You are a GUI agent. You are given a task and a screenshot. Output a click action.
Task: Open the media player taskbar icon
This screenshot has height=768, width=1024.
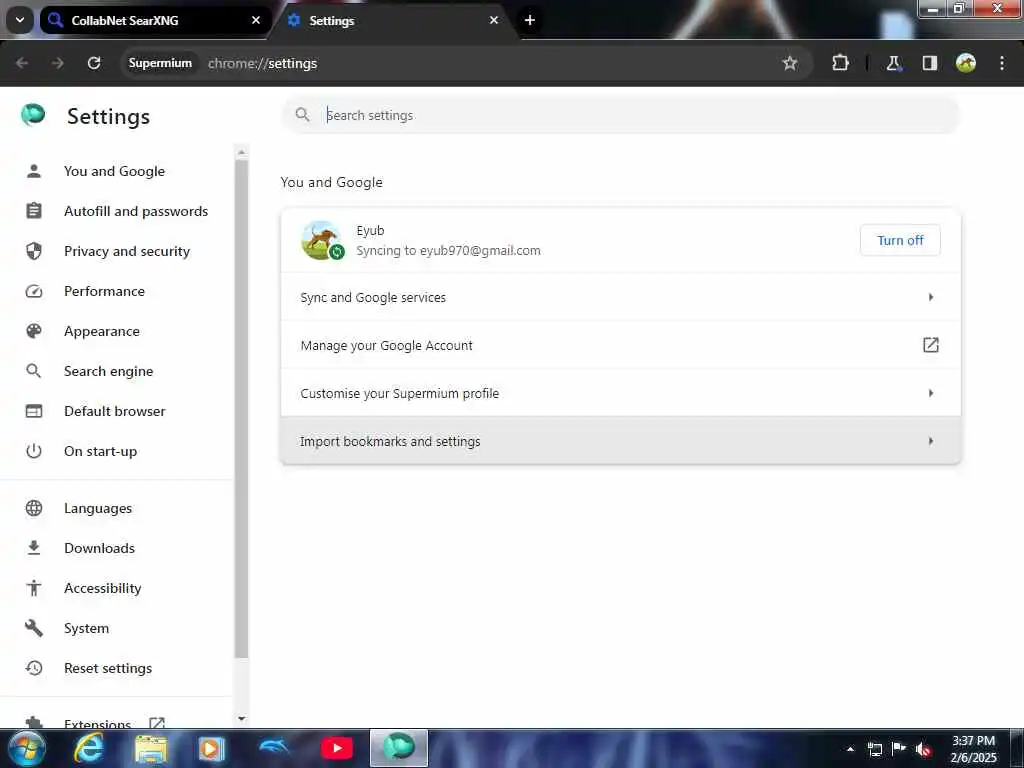tap(211, 748)
